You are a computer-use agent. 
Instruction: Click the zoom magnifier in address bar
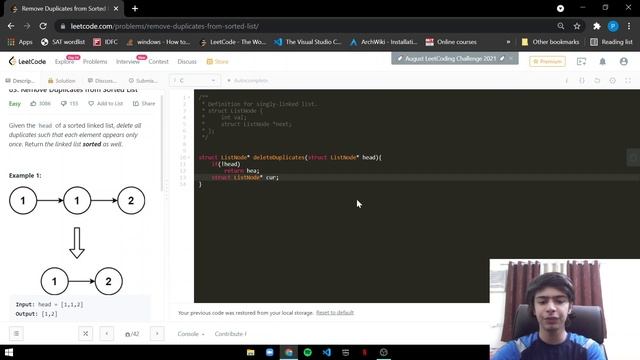coord(561,26)
